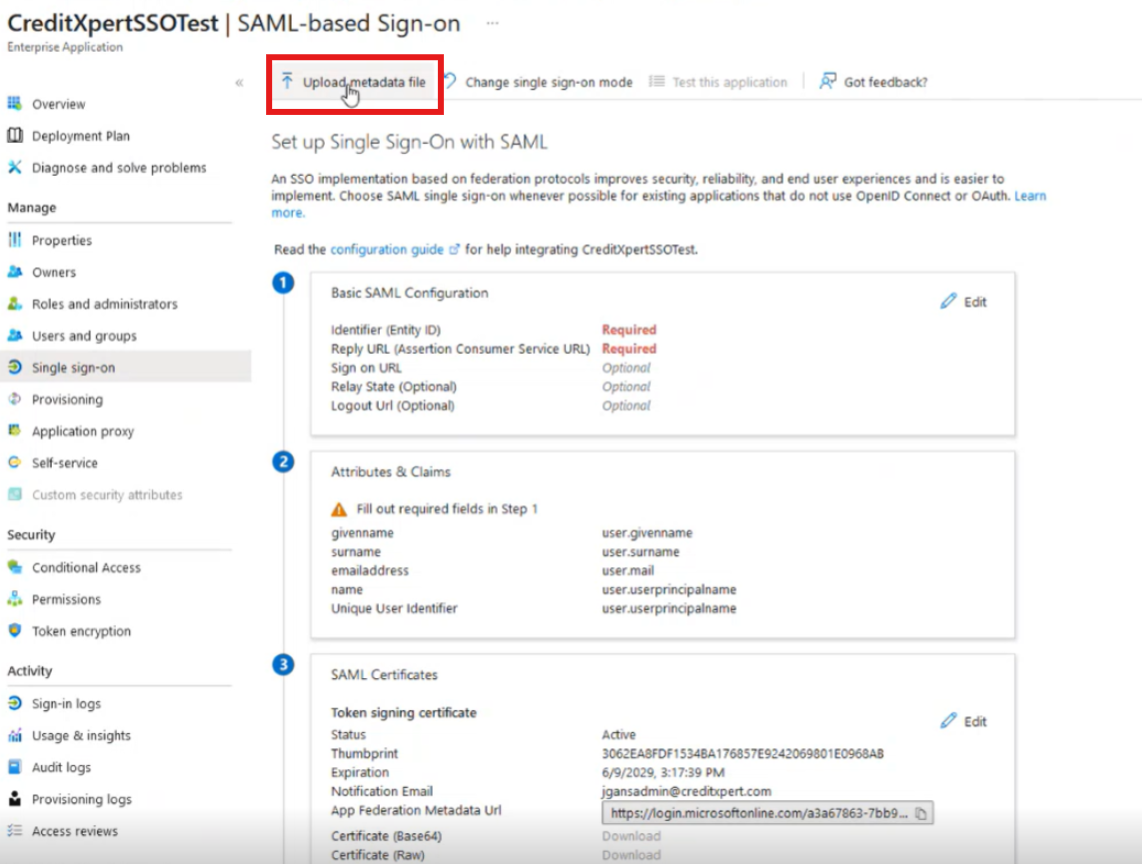Click the emailaddress claim label
The height and width of the screenshot is (864, 1142).
[x=369, y=570]
